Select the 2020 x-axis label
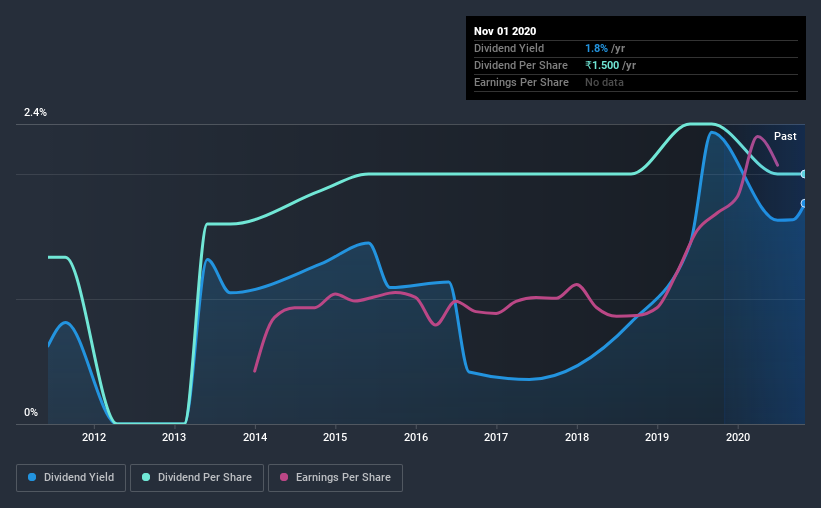Screen dimensions: 821x508 pos(738,437)
